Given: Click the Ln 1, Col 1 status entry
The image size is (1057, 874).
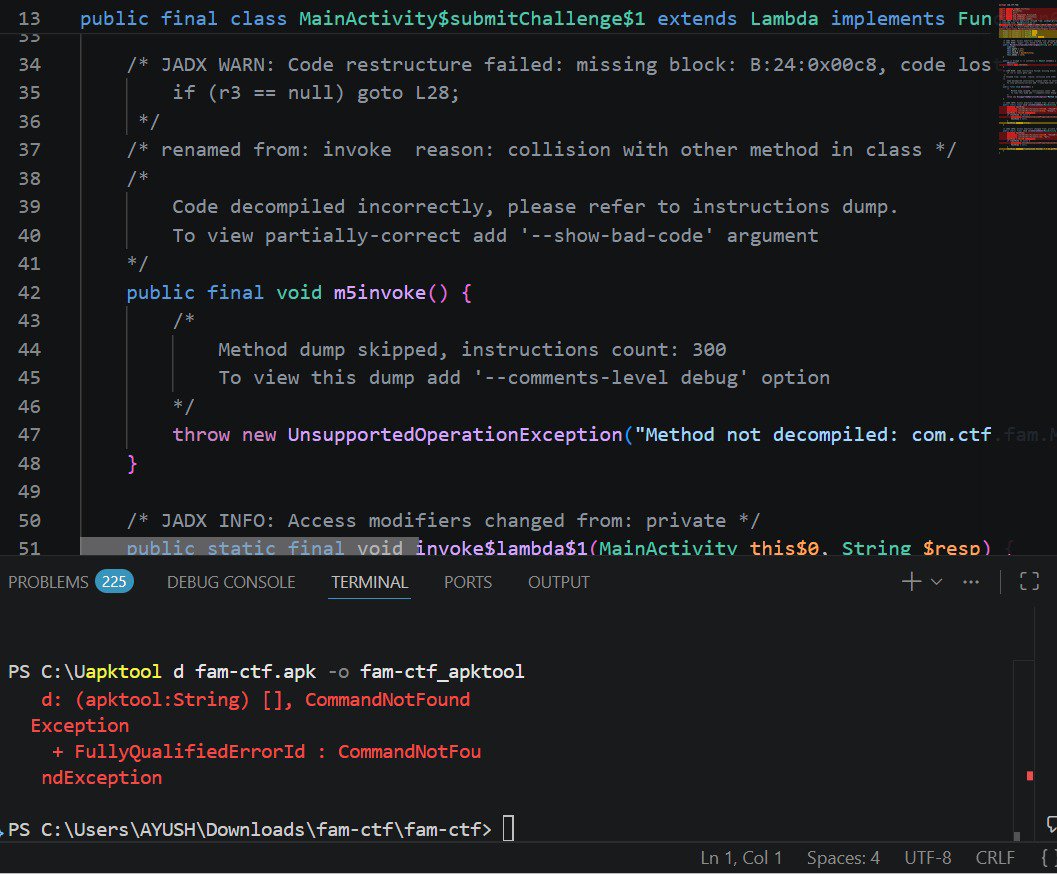Looking at the screenshot, I should point(742,858).
